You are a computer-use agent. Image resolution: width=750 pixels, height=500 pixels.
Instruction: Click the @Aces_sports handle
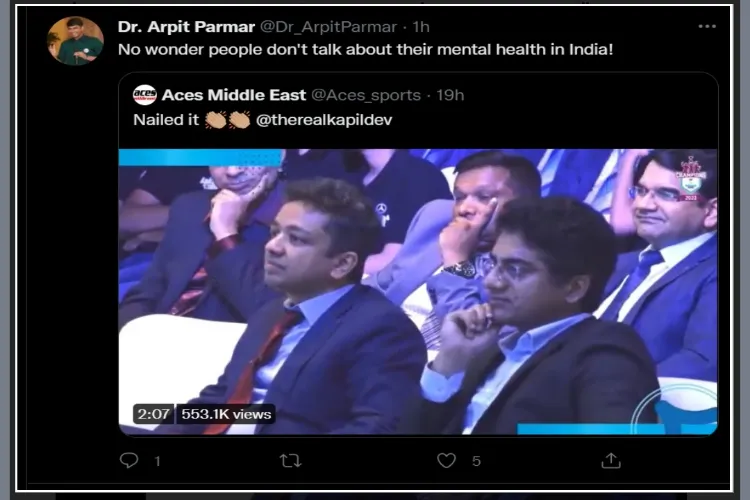pos(366,95)
